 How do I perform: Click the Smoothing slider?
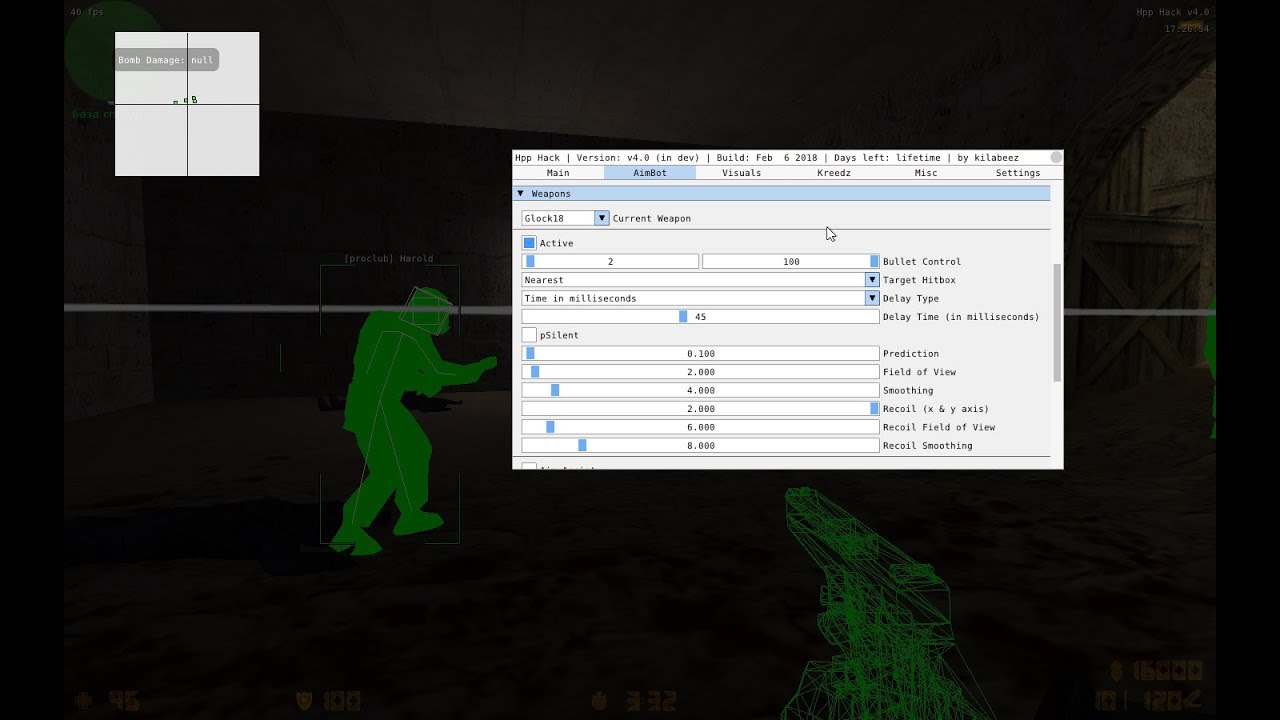pyautogui.click(x=700, y=390)
